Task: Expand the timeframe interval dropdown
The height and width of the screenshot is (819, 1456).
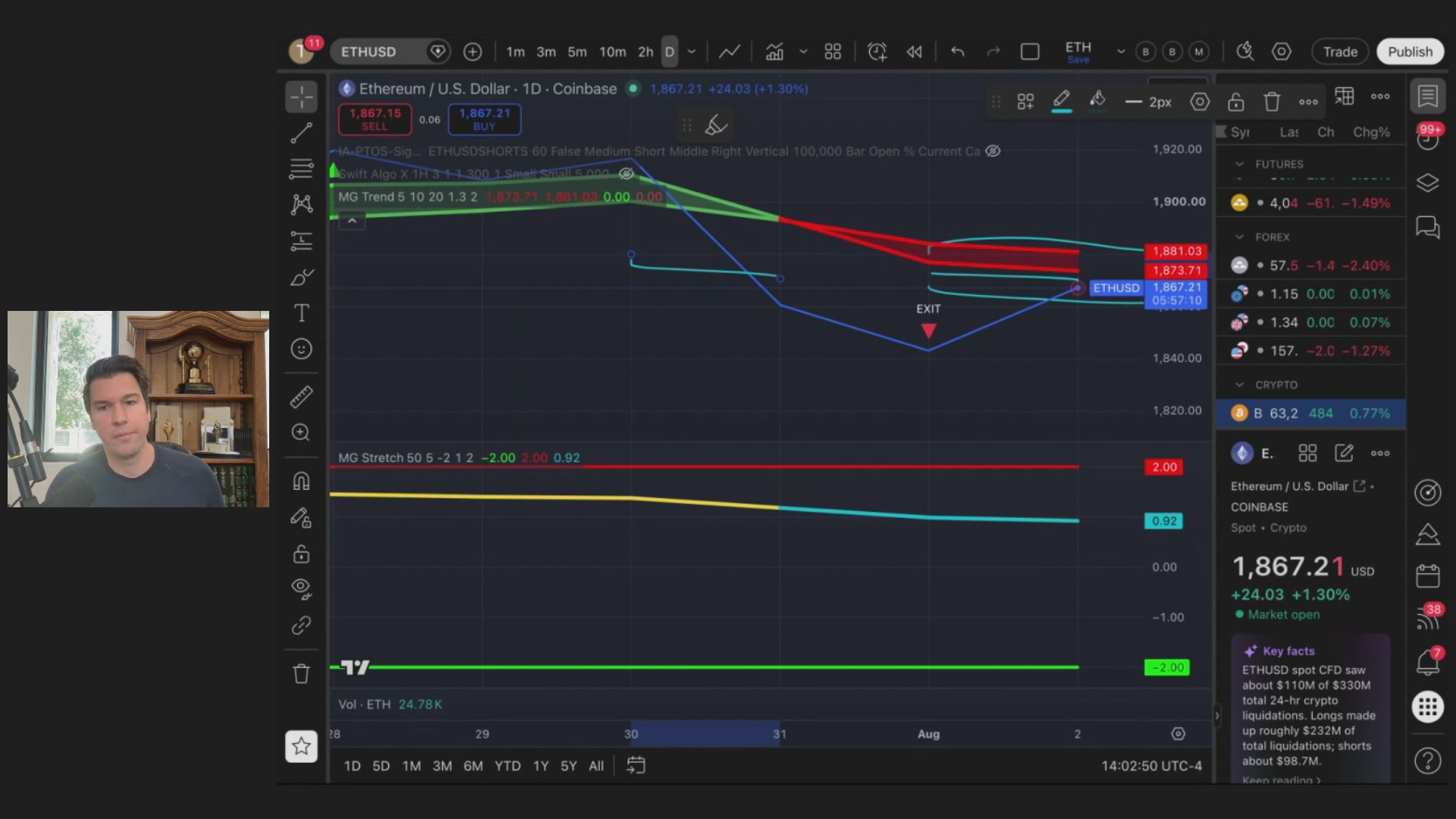Action: coord(692,52)
